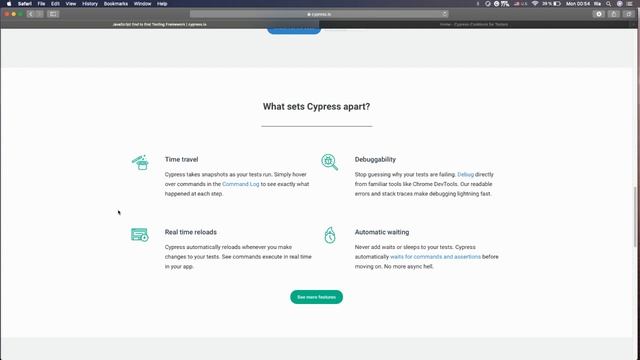Open the Notification Center icon

(x=629, y=4)
